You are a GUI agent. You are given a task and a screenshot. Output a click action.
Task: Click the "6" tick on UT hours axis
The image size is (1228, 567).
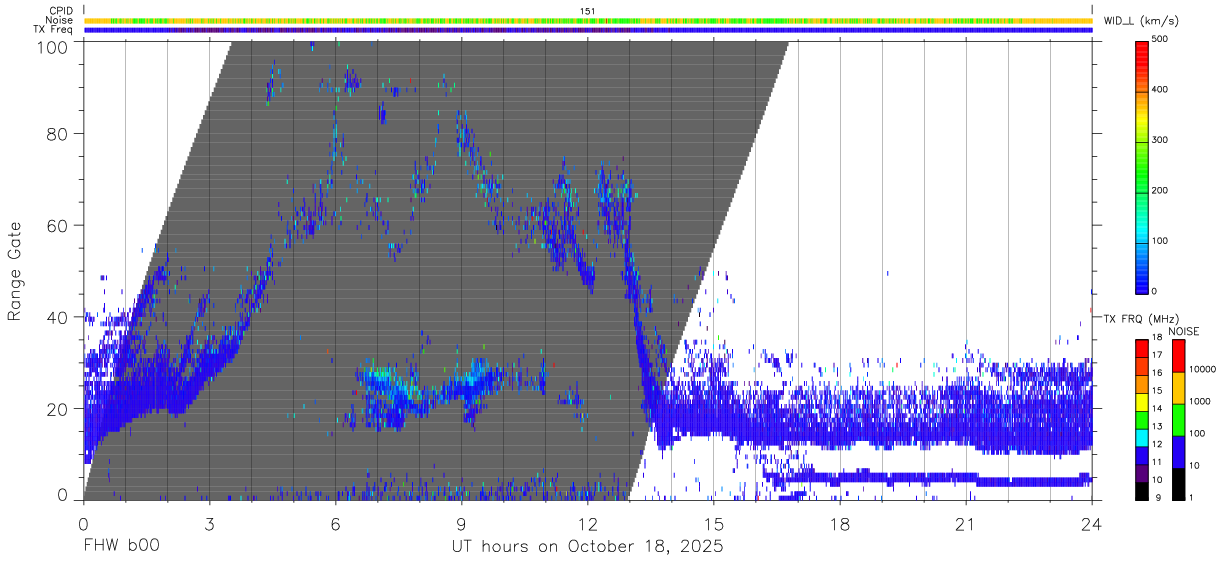click(336, 523)
